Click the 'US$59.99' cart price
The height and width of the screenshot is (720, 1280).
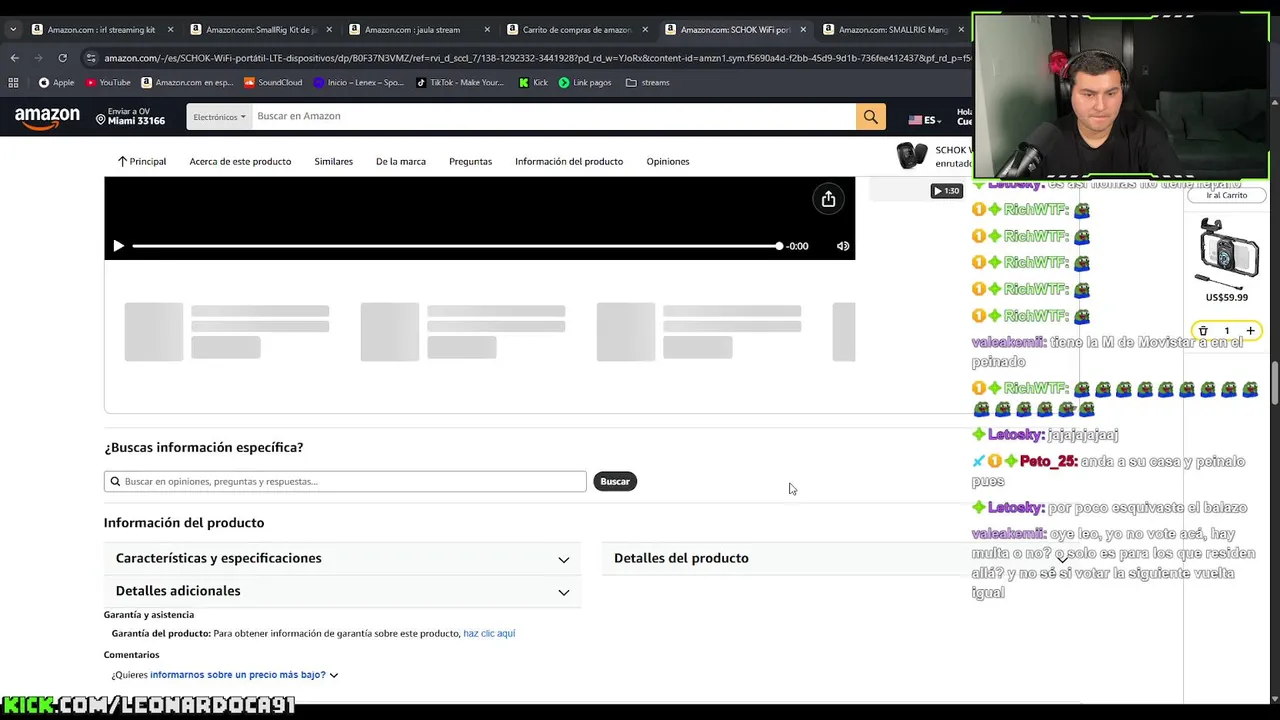click(x=1227, y=297)
